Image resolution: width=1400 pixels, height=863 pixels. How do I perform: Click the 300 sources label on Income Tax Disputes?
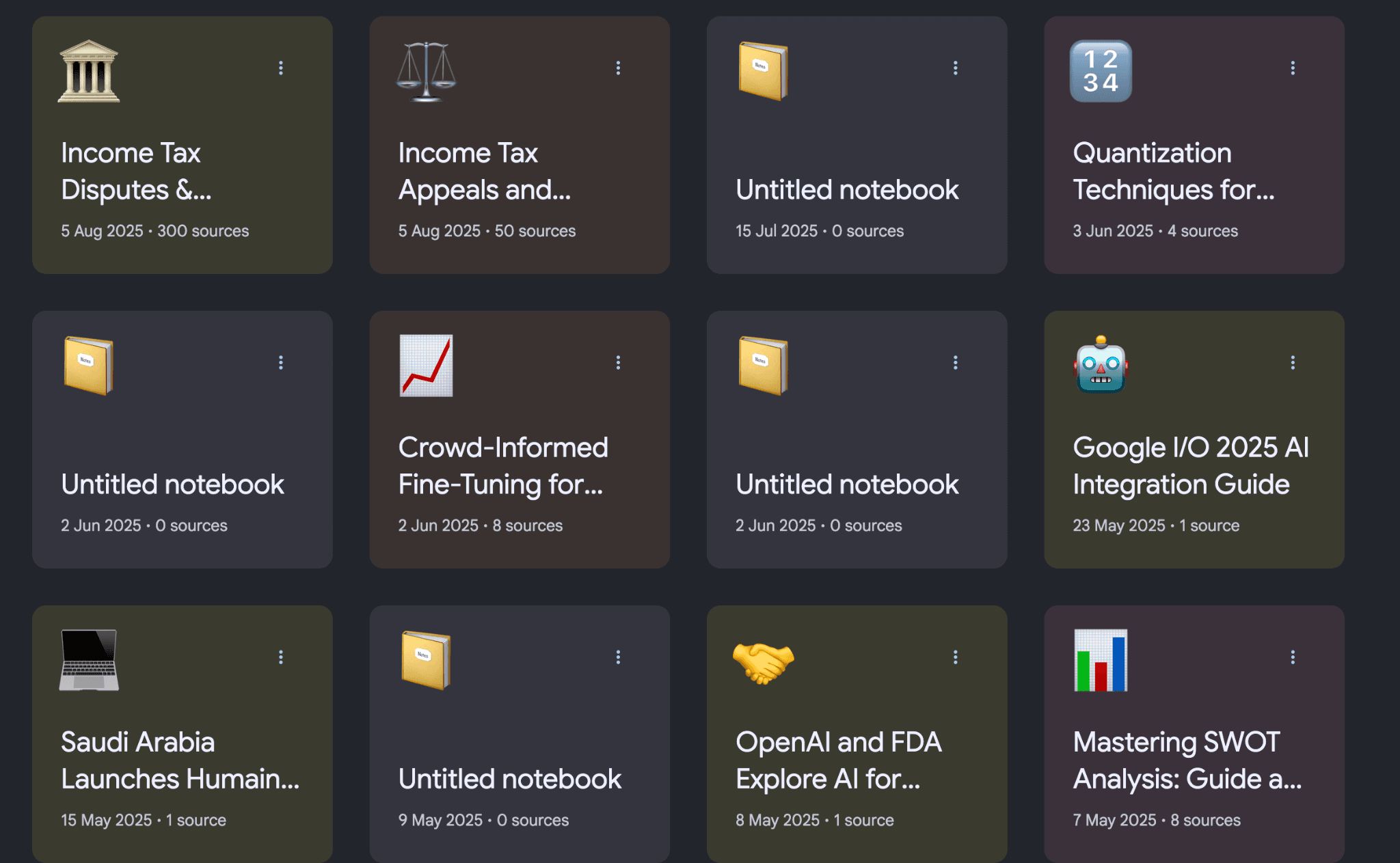point(202,231)
